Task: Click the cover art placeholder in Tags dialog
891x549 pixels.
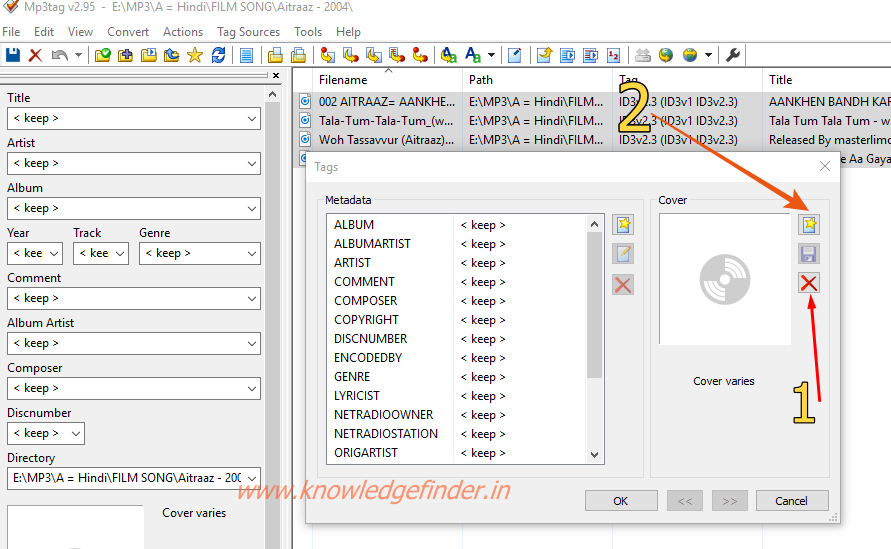Action: (x=725, y=279)
